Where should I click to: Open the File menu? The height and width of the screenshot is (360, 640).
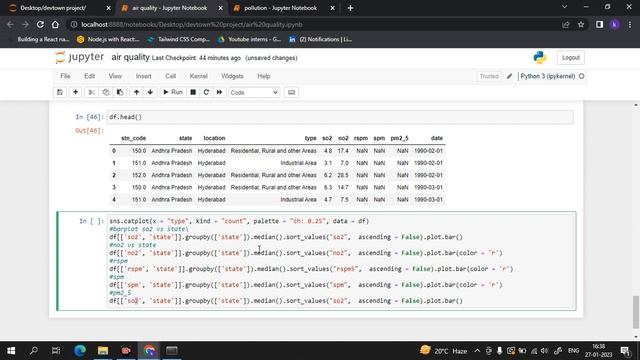pos(65,76)
